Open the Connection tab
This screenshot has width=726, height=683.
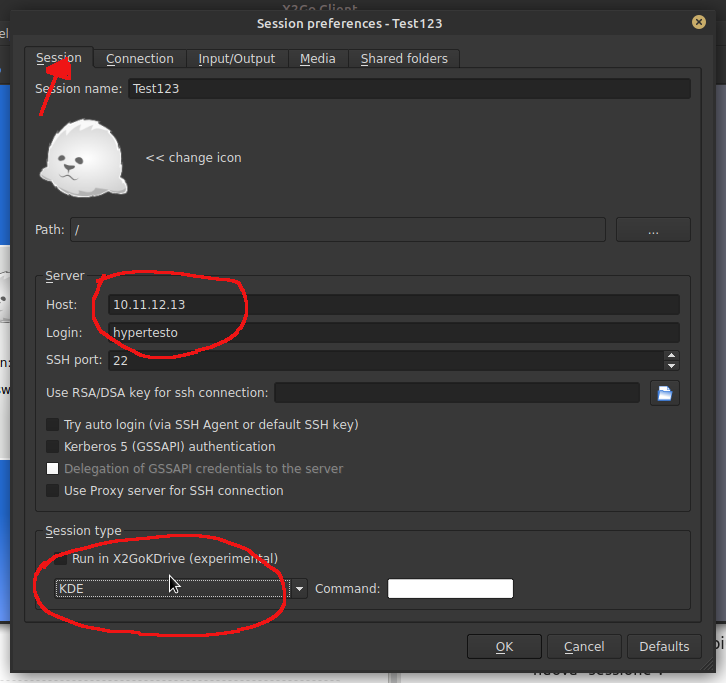[x=140, y=59]
